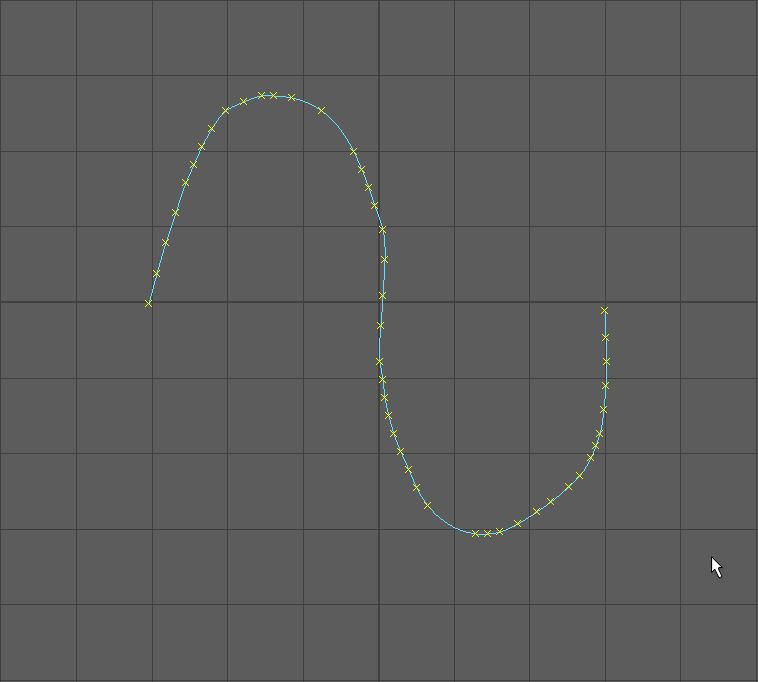Pick the first point right of the trough cluster
Screen dimensions: 758x682
click(x=517, y=523)
